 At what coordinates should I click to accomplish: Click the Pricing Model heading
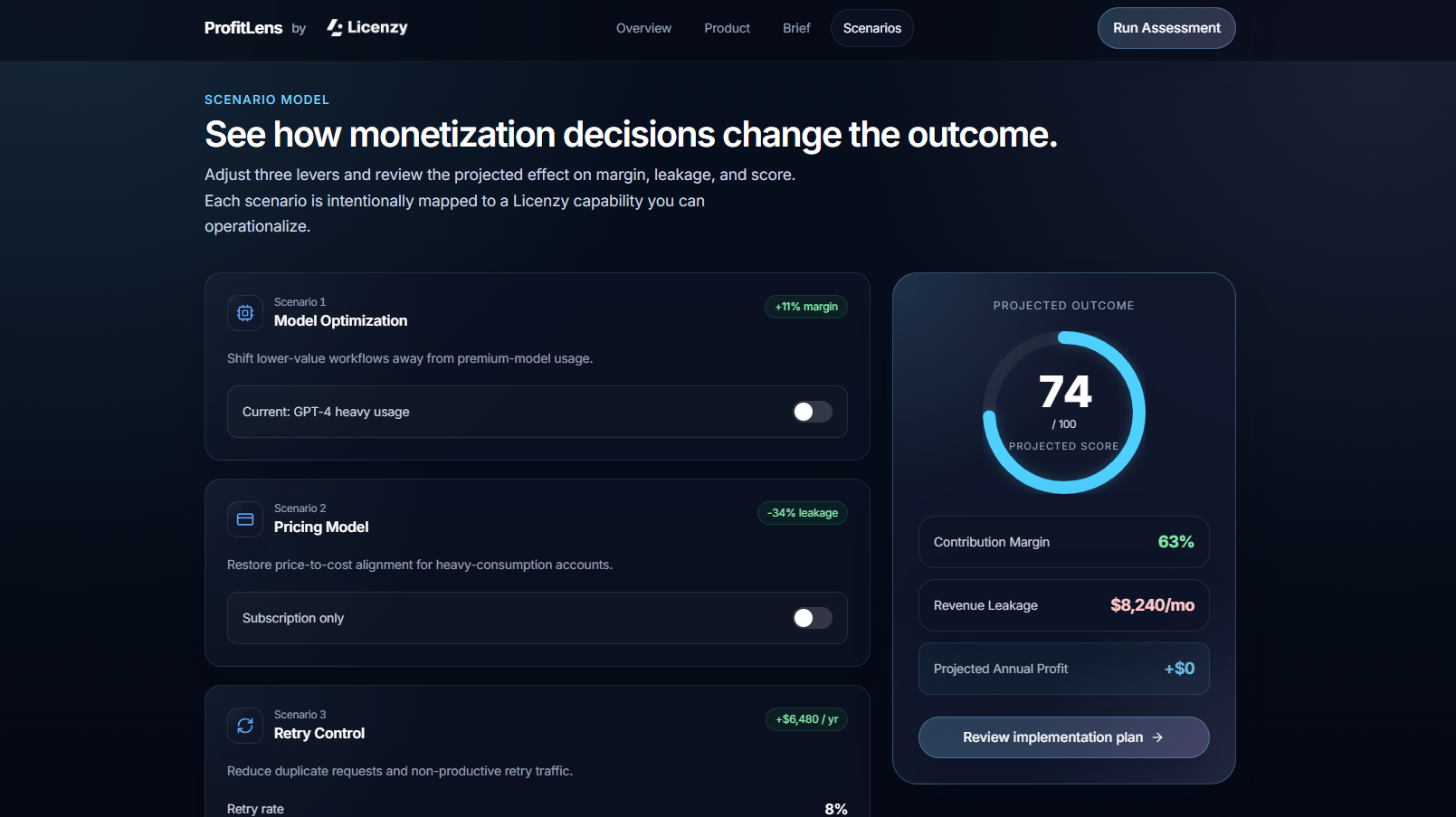(x=321, y=527)
